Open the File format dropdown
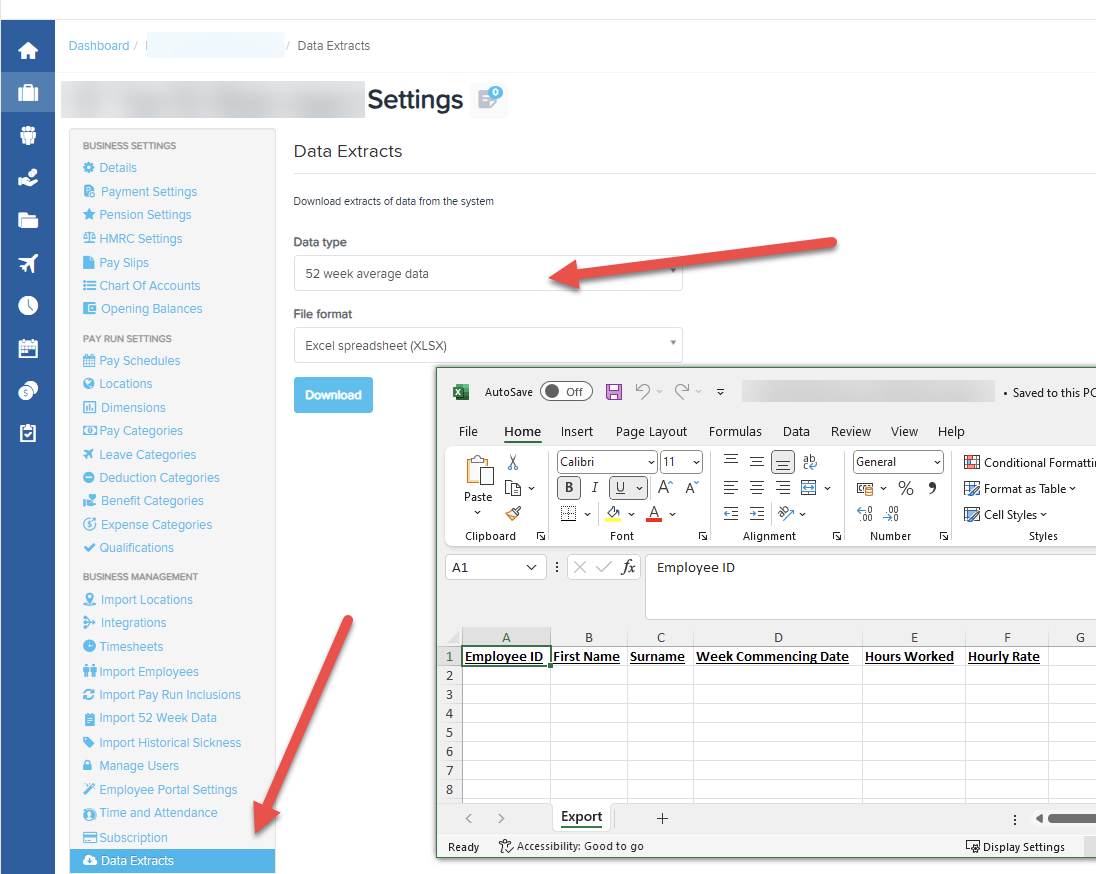The height and width of the screenshot is (874, 1096). [x=488, y=345]
